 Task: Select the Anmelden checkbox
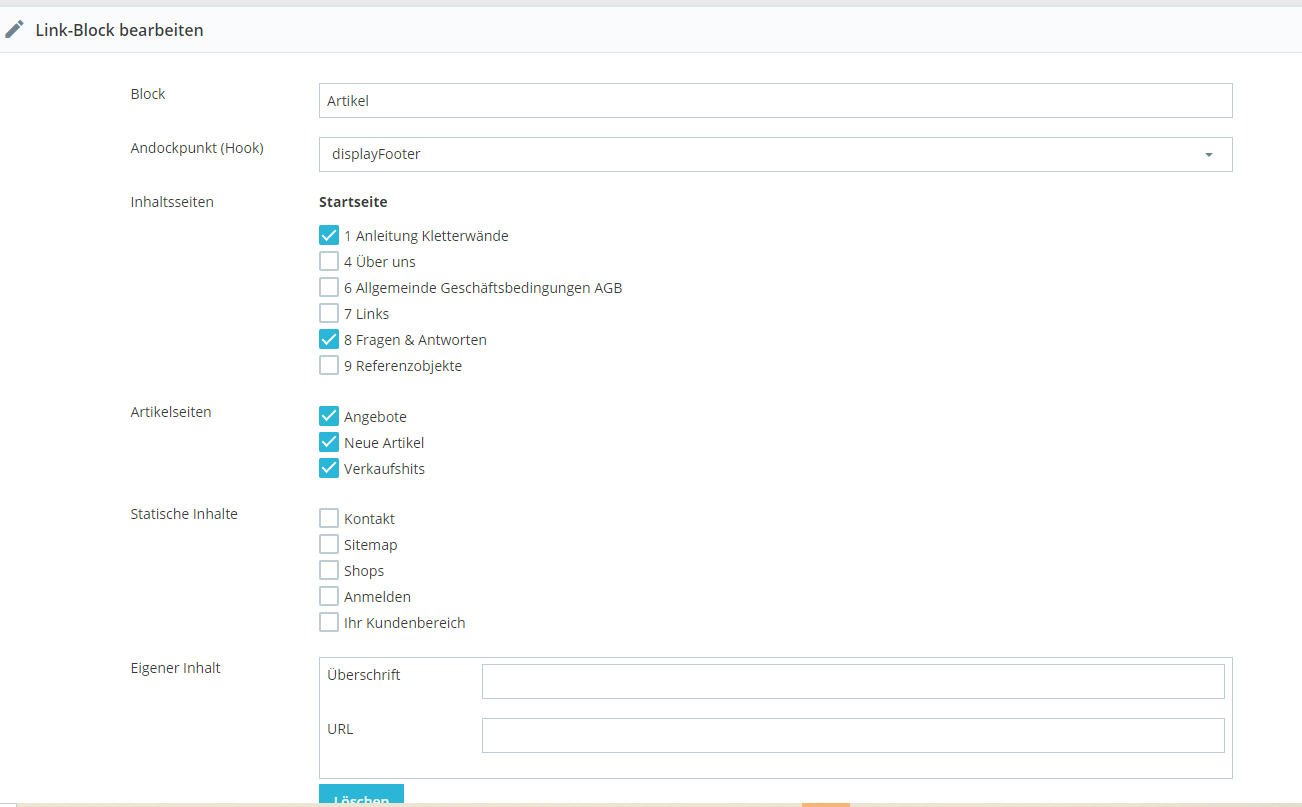coord(329,597)
